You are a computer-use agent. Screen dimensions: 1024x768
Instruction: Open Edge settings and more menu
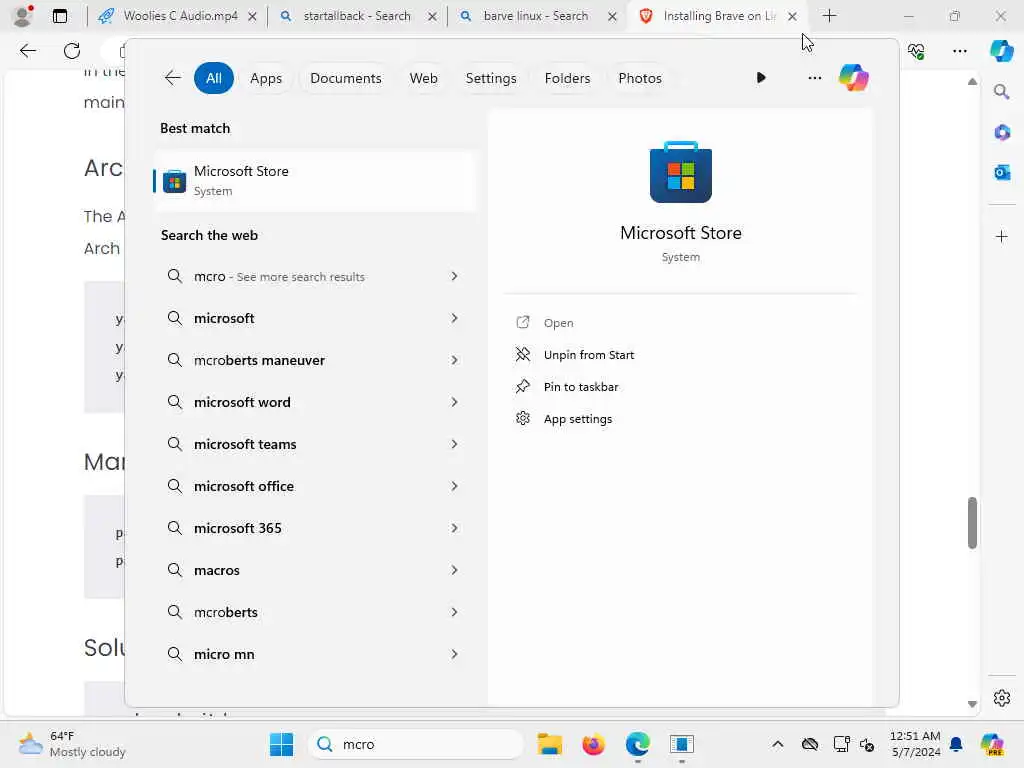[959, 51]
